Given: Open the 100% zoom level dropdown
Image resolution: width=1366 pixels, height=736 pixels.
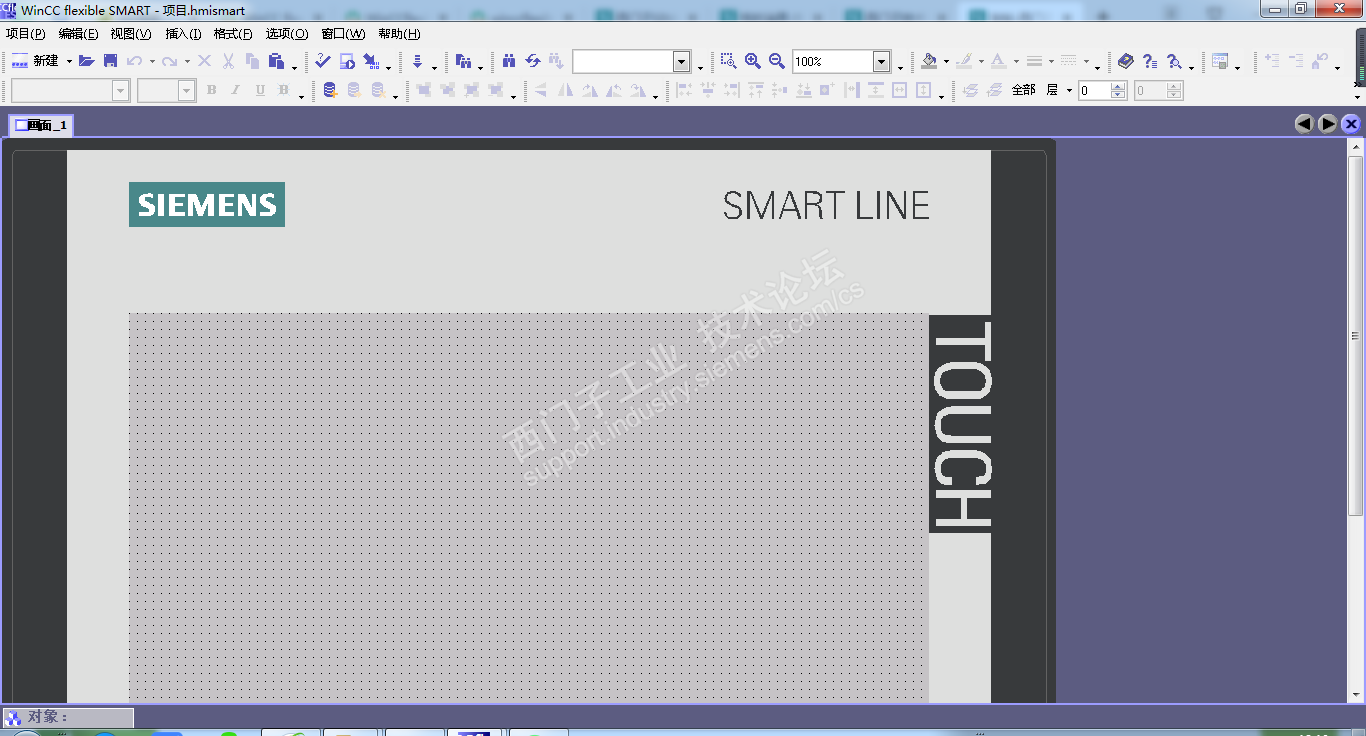Looking at the screenshot, I should pos(881,62).
